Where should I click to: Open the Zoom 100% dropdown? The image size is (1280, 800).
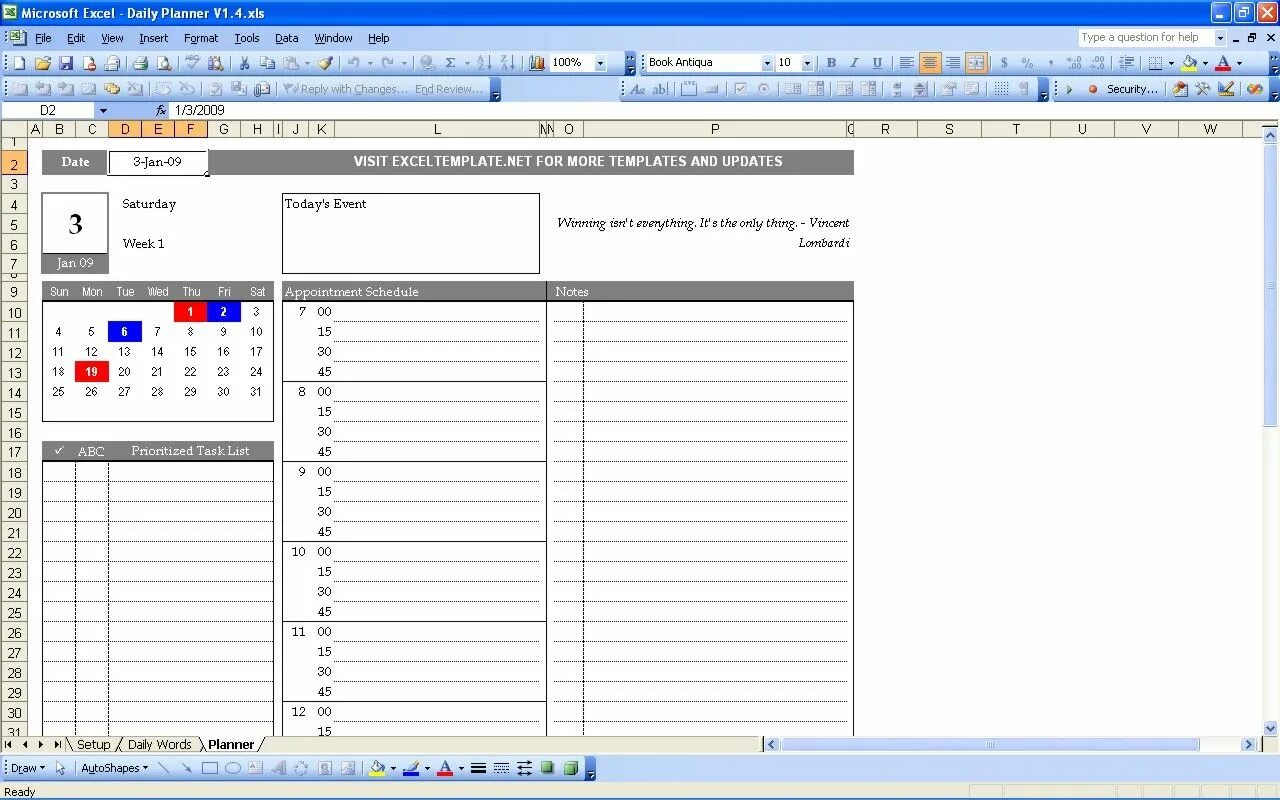[601, 63]
